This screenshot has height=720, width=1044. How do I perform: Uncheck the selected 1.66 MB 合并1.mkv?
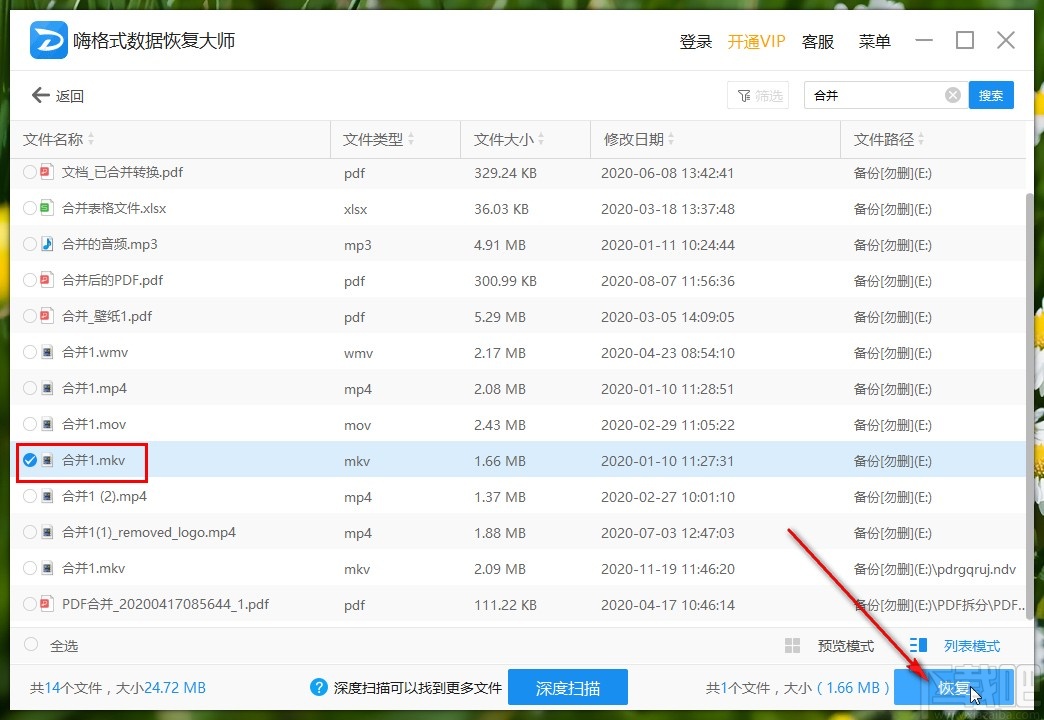(29, 460)
